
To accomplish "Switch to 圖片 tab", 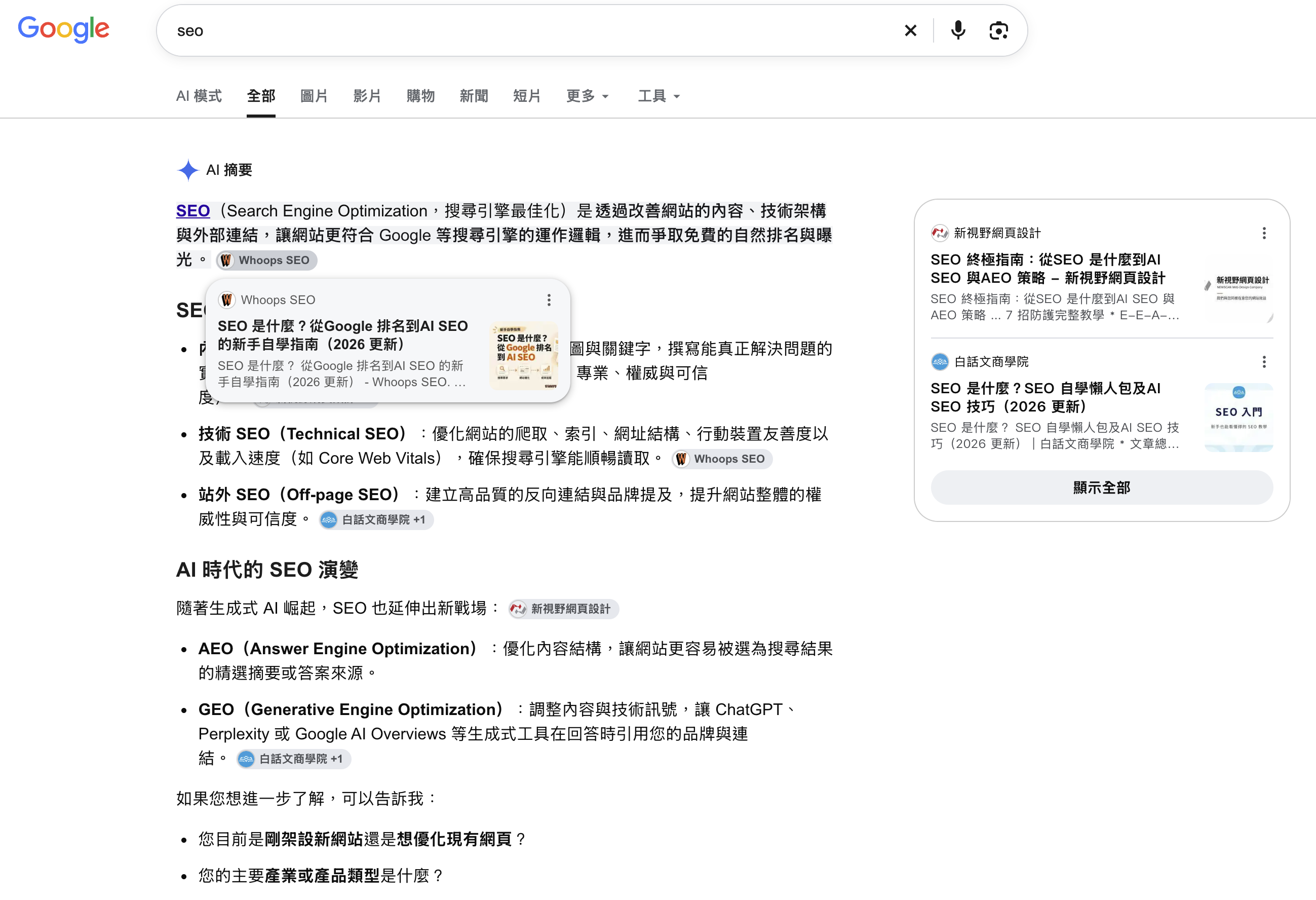I will [314, 96].
